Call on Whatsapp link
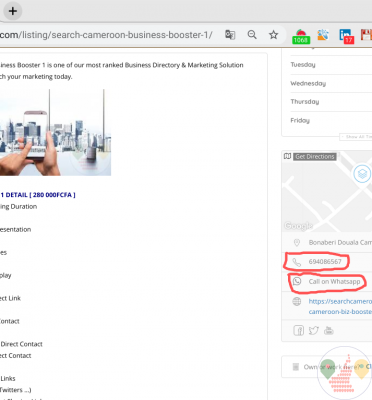372x400 pixels. point(334,282)
